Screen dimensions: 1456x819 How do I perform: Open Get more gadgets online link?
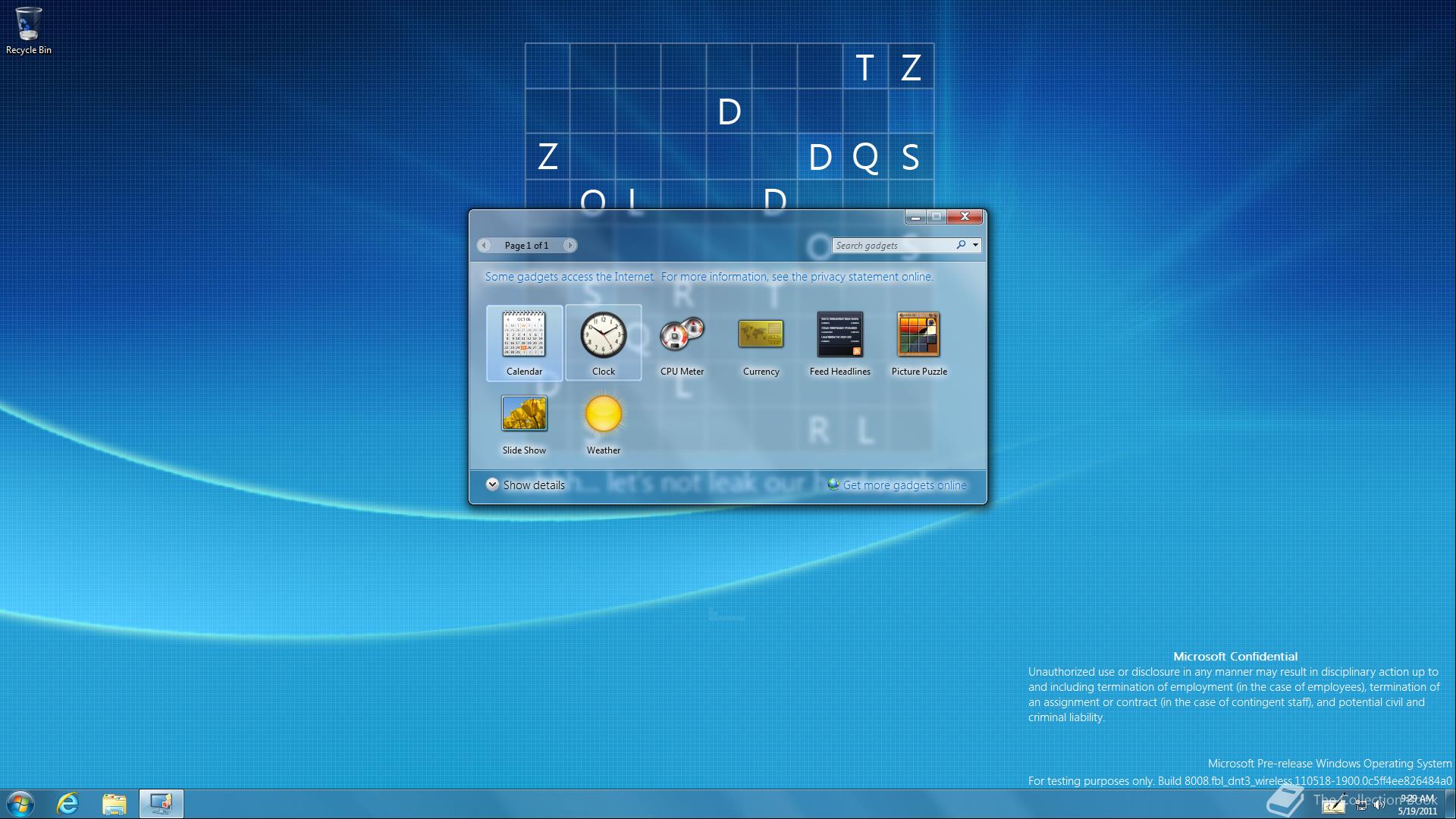click(904, 485)
